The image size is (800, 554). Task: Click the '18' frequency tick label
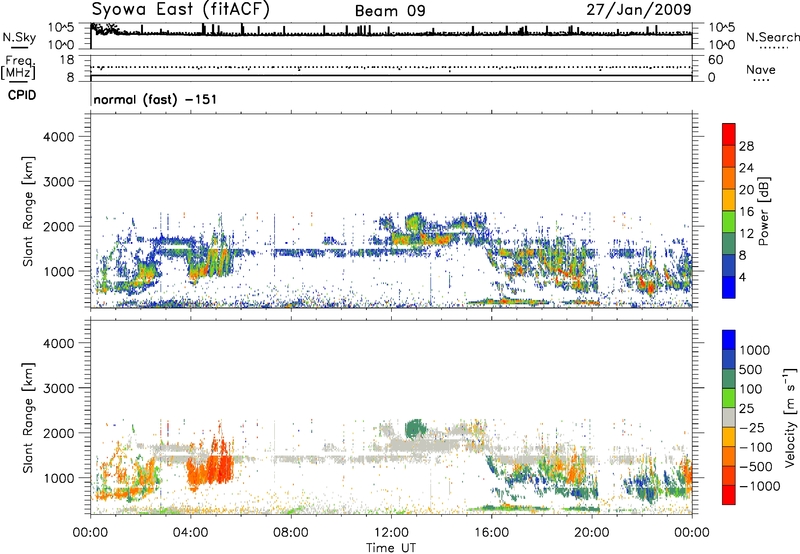click(66, 60)
